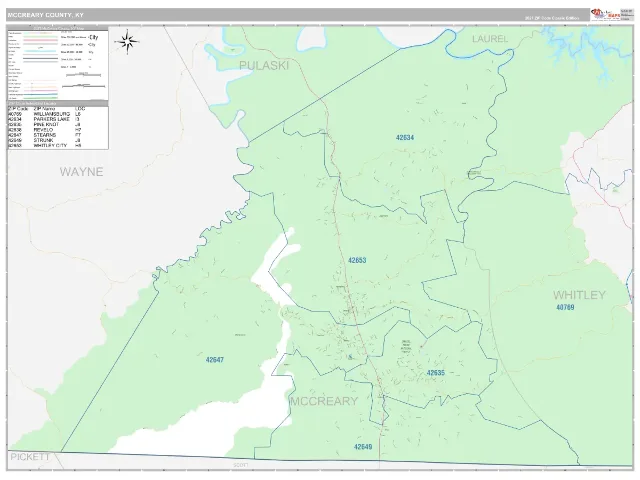640x480 pixels.
Task: Click ZIP code 42647 on the map
Action: pos(215,360)
